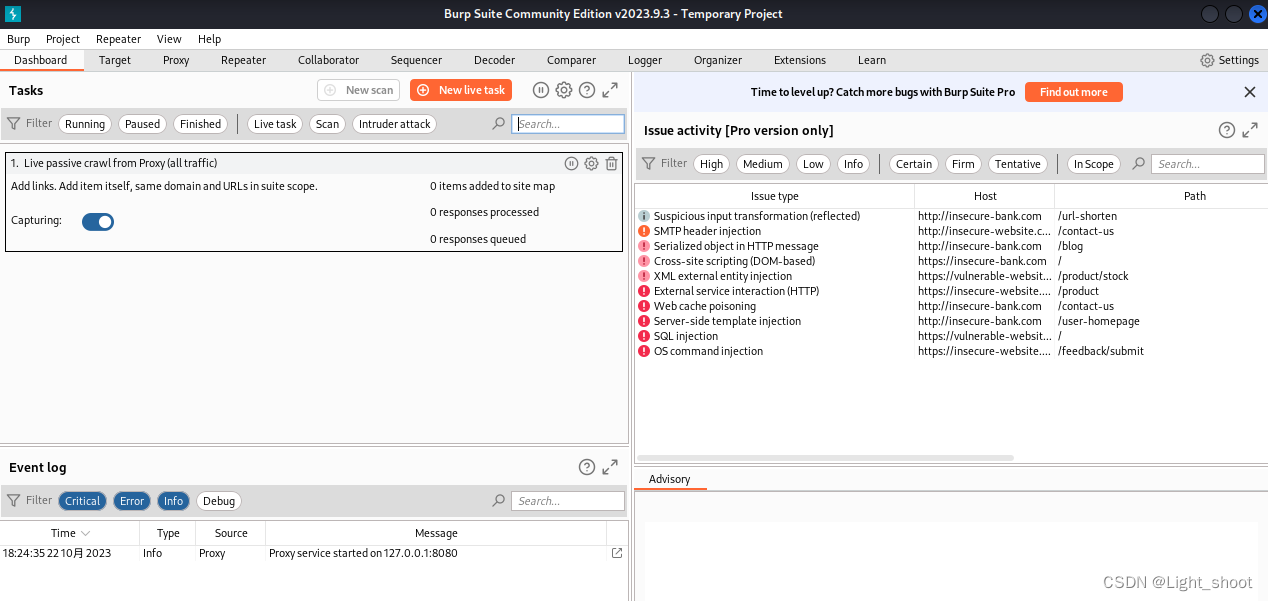Image resolution: width=1268 pixels, height=601 pixels.
Task: Expand Event log panel
Action: point(610,467)
